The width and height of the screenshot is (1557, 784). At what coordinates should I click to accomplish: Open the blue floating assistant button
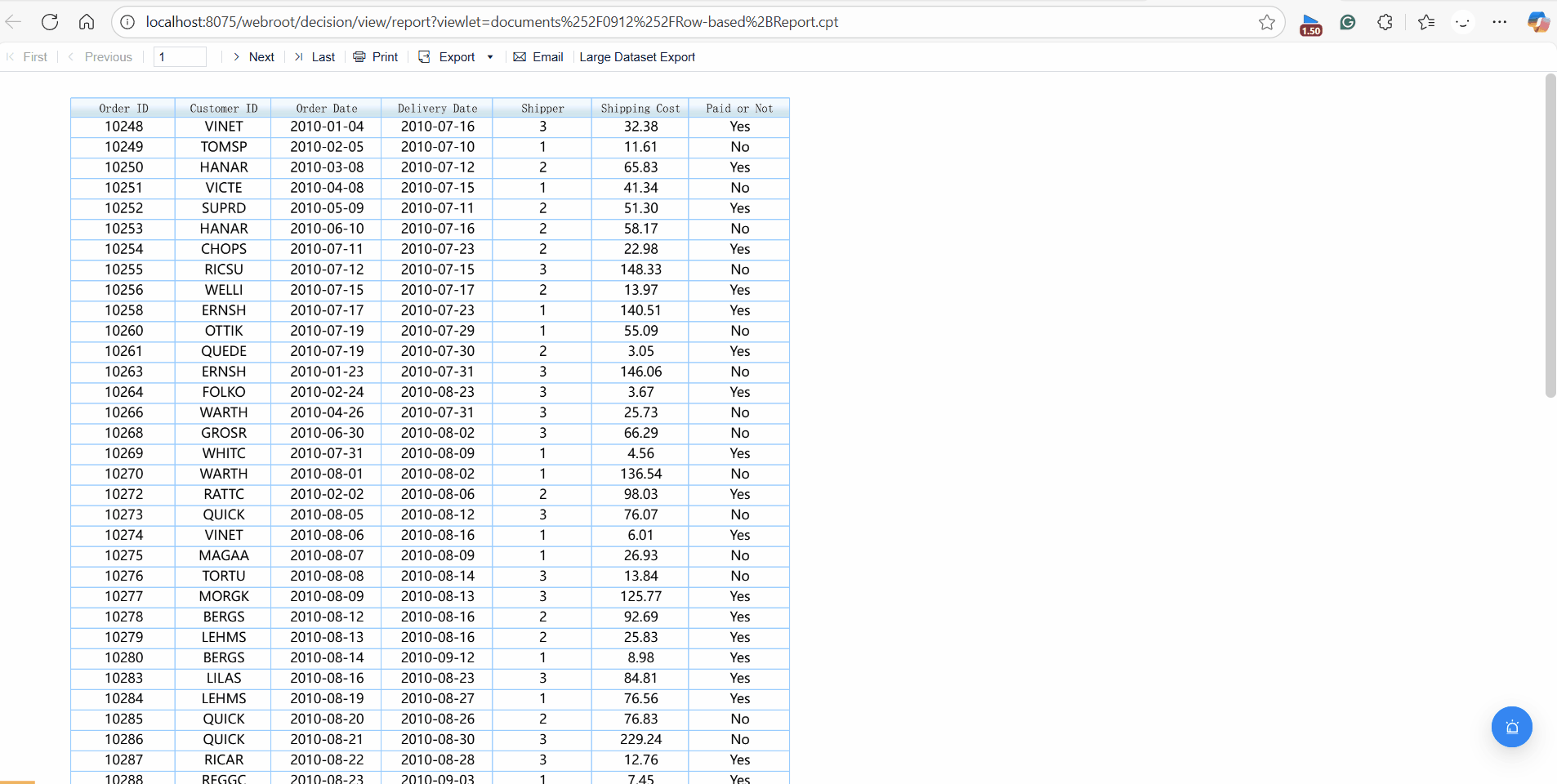1512,727
